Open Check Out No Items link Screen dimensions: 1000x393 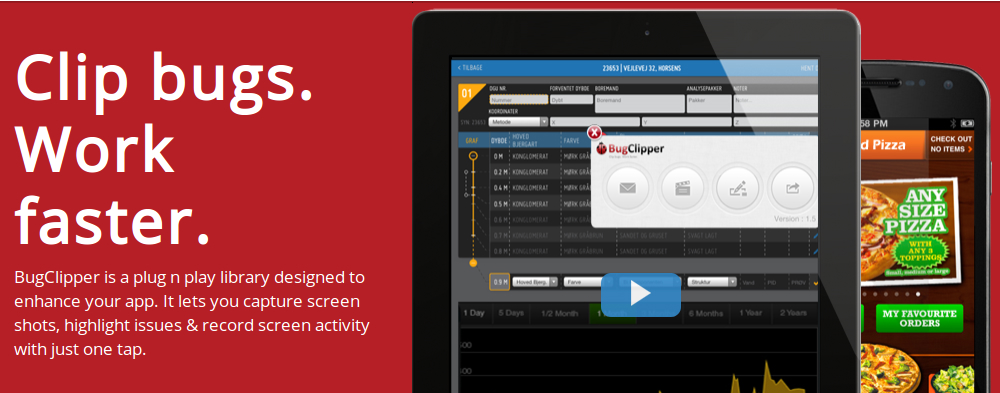pyautogui.click(x=951, y=144)
